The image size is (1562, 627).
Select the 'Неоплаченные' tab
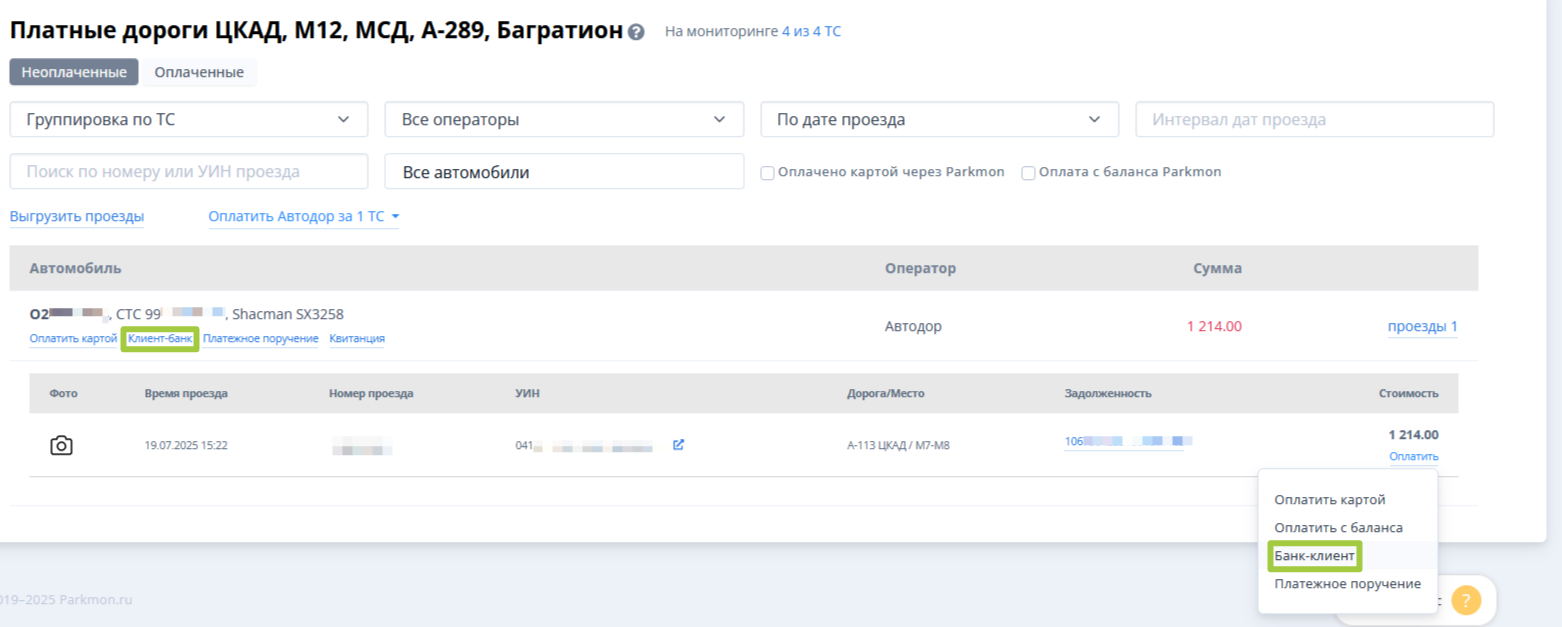[74, 72]
